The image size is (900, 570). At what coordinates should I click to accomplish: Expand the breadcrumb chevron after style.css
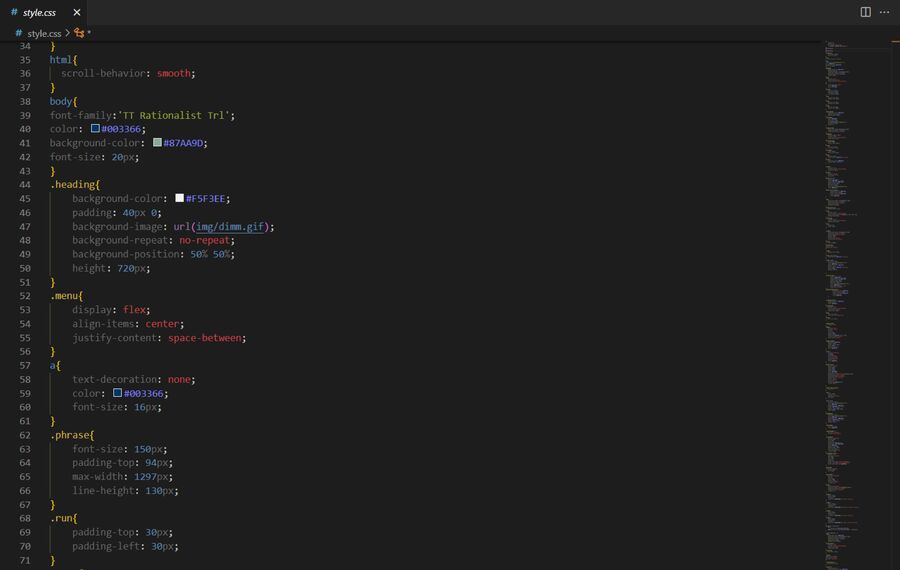pyautogui.click(x=68, y=33)
